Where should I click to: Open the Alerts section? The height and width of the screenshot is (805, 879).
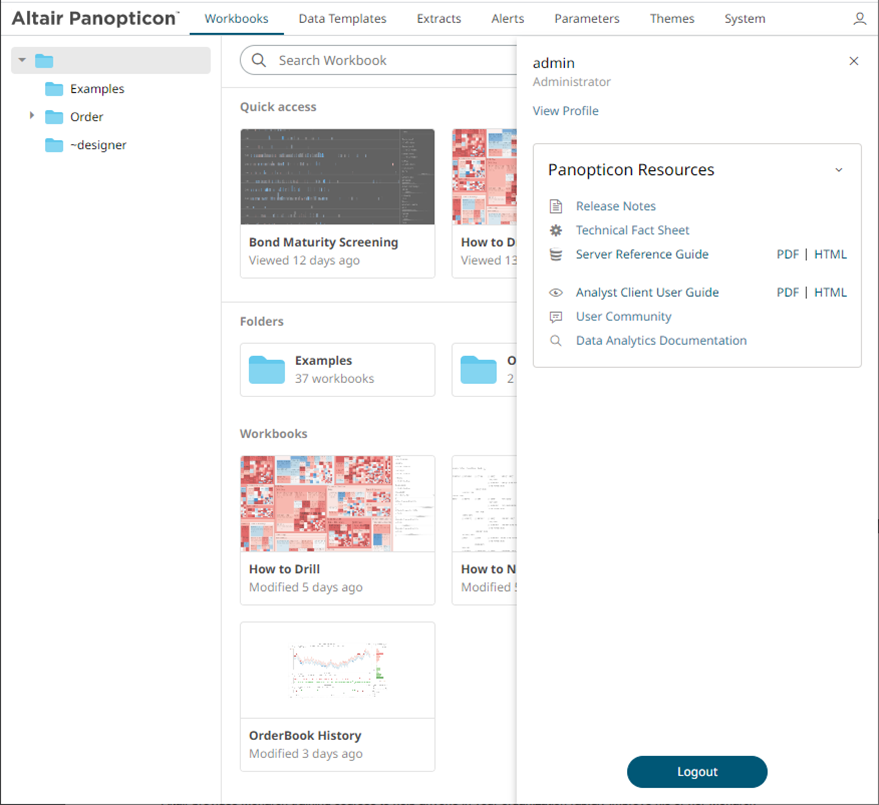(x=507, y=18)
